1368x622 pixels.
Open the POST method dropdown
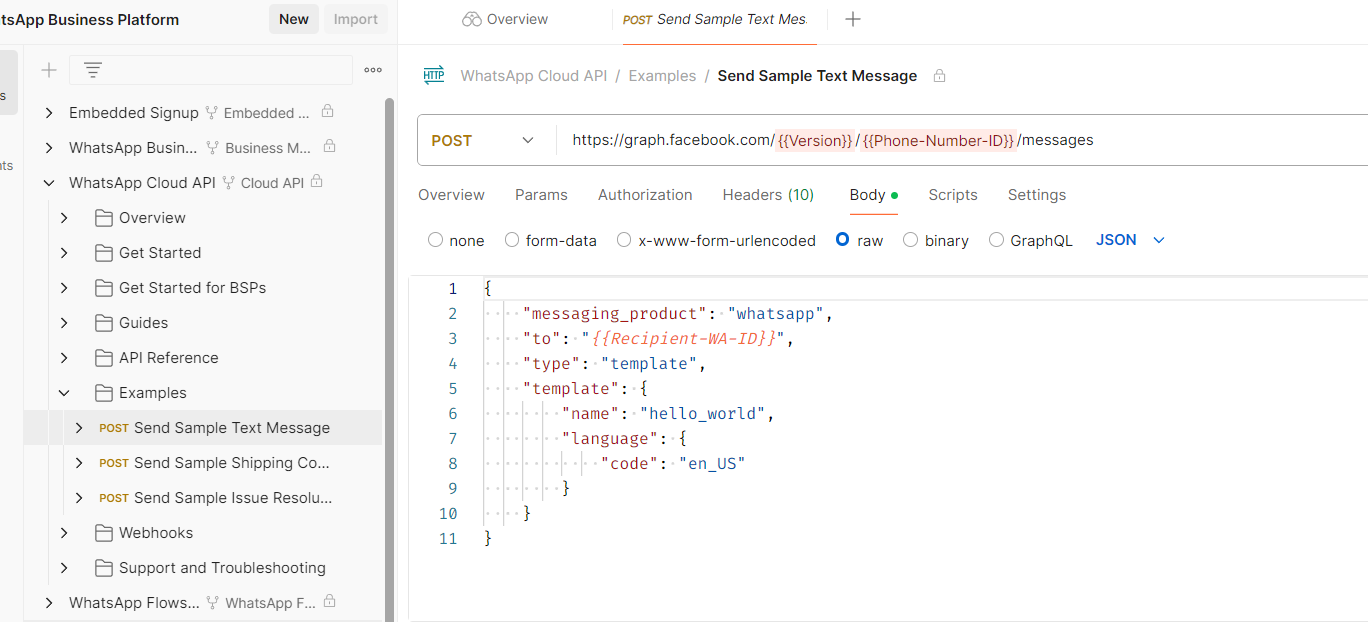click(486, 140)
